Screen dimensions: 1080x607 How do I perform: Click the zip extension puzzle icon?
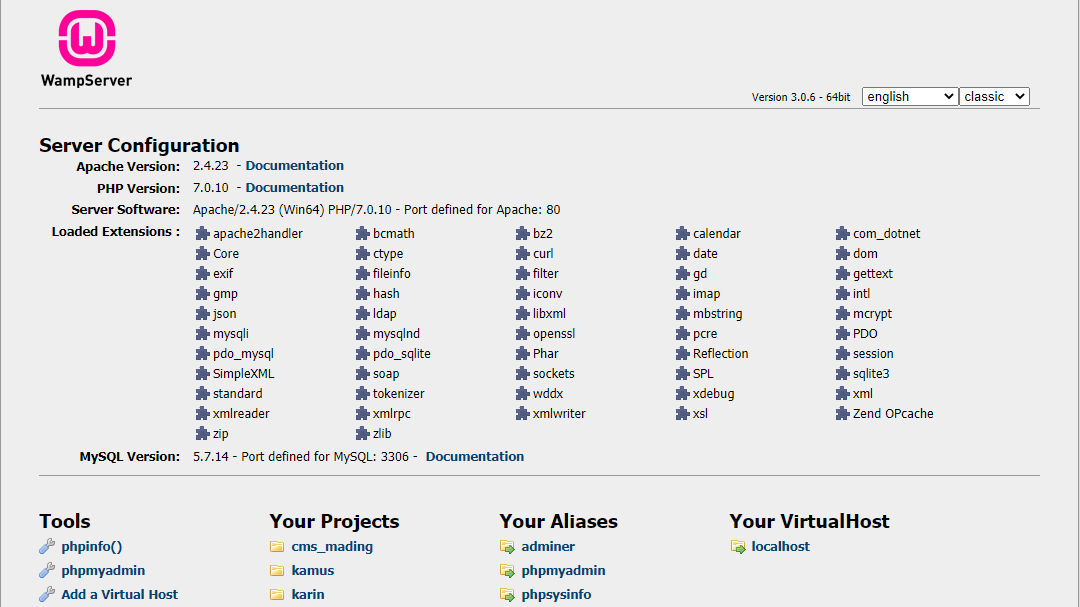[x=202, y=433]
